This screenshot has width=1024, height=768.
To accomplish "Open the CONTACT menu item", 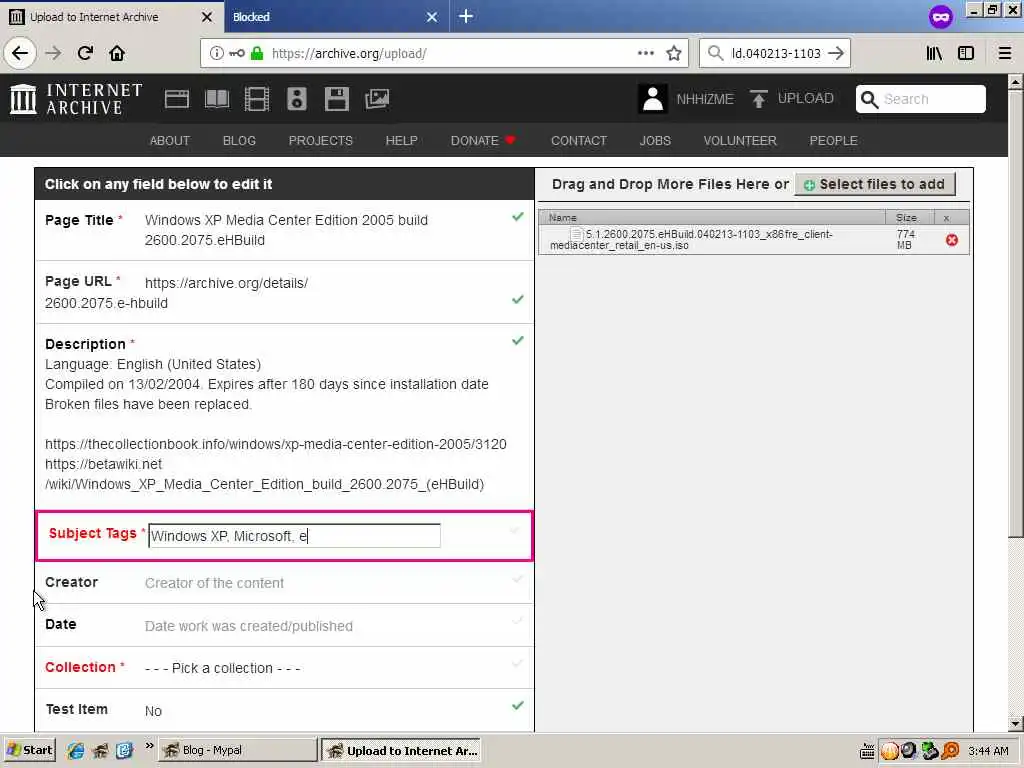I will (x=579, y=140).
